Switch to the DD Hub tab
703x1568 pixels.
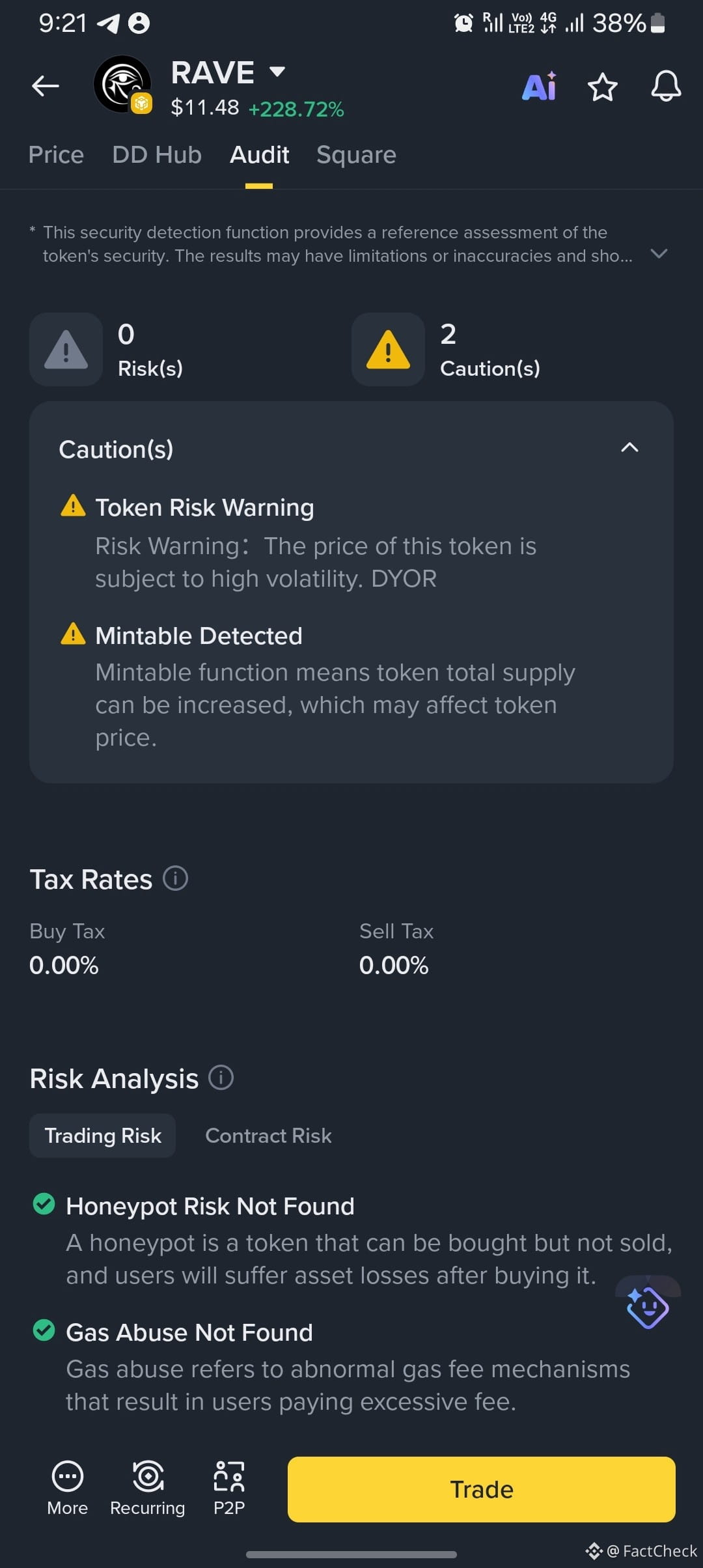click(157, 155)
